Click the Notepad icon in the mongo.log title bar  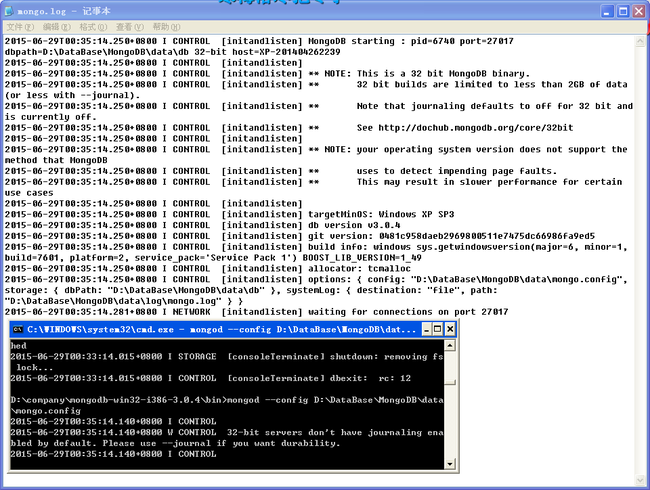pyautogui.click(x=9, y=11)
